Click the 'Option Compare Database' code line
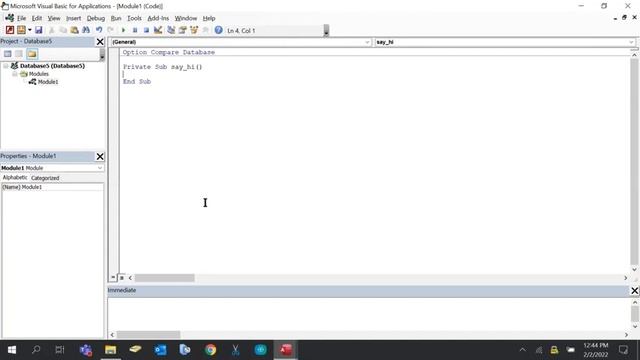The image size is (640, 360). pyautogui.click(x=169, y=52)
